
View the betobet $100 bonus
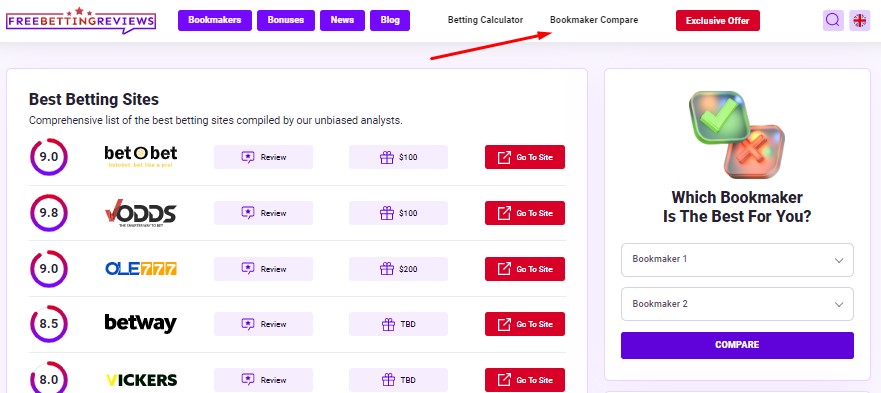click(398, 157)
